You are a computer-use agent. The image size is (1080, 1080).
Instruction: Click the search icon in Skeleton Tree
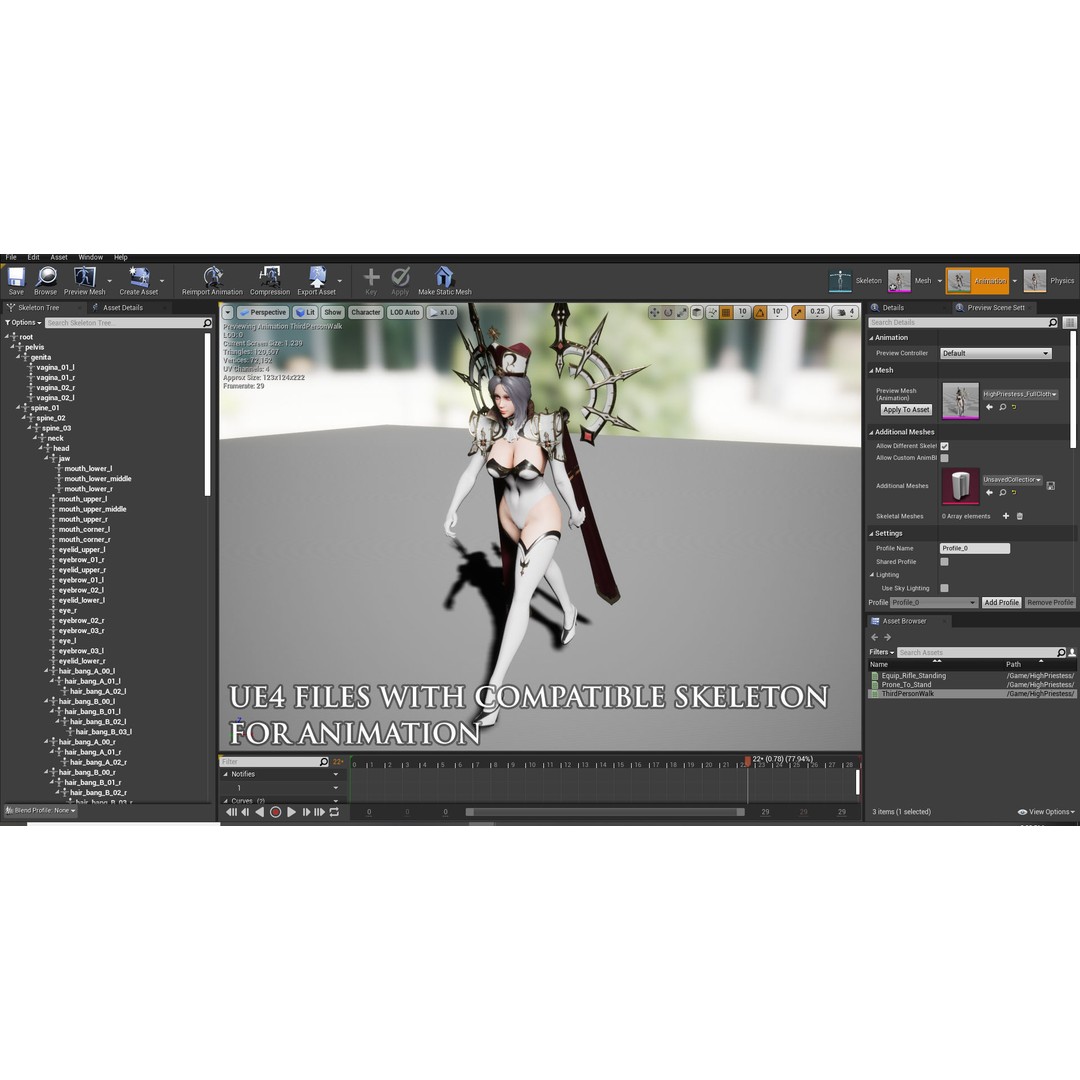[207, 322]
